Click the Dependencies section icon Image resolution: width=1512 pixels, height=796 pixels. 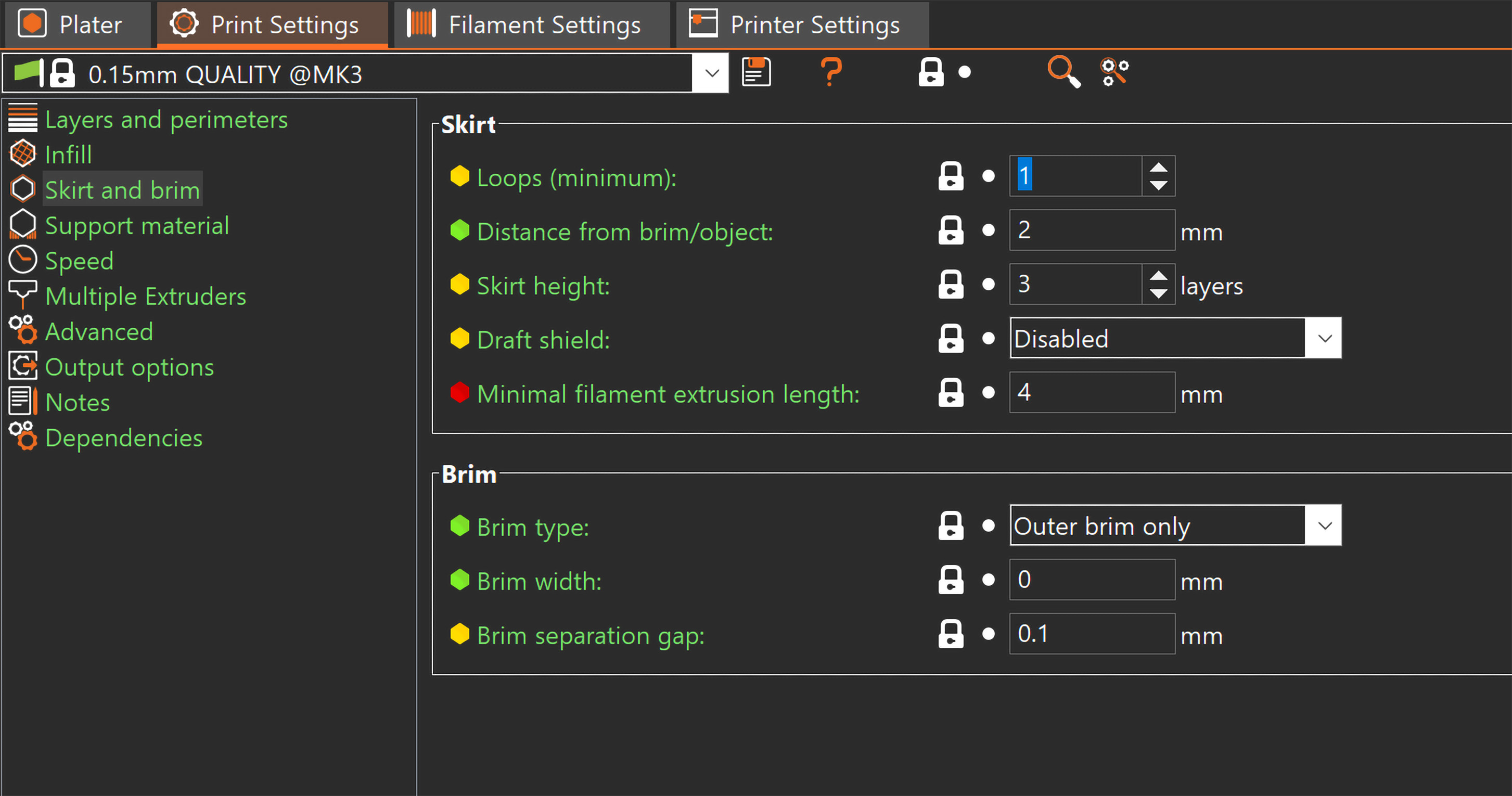tap(22, 438)
